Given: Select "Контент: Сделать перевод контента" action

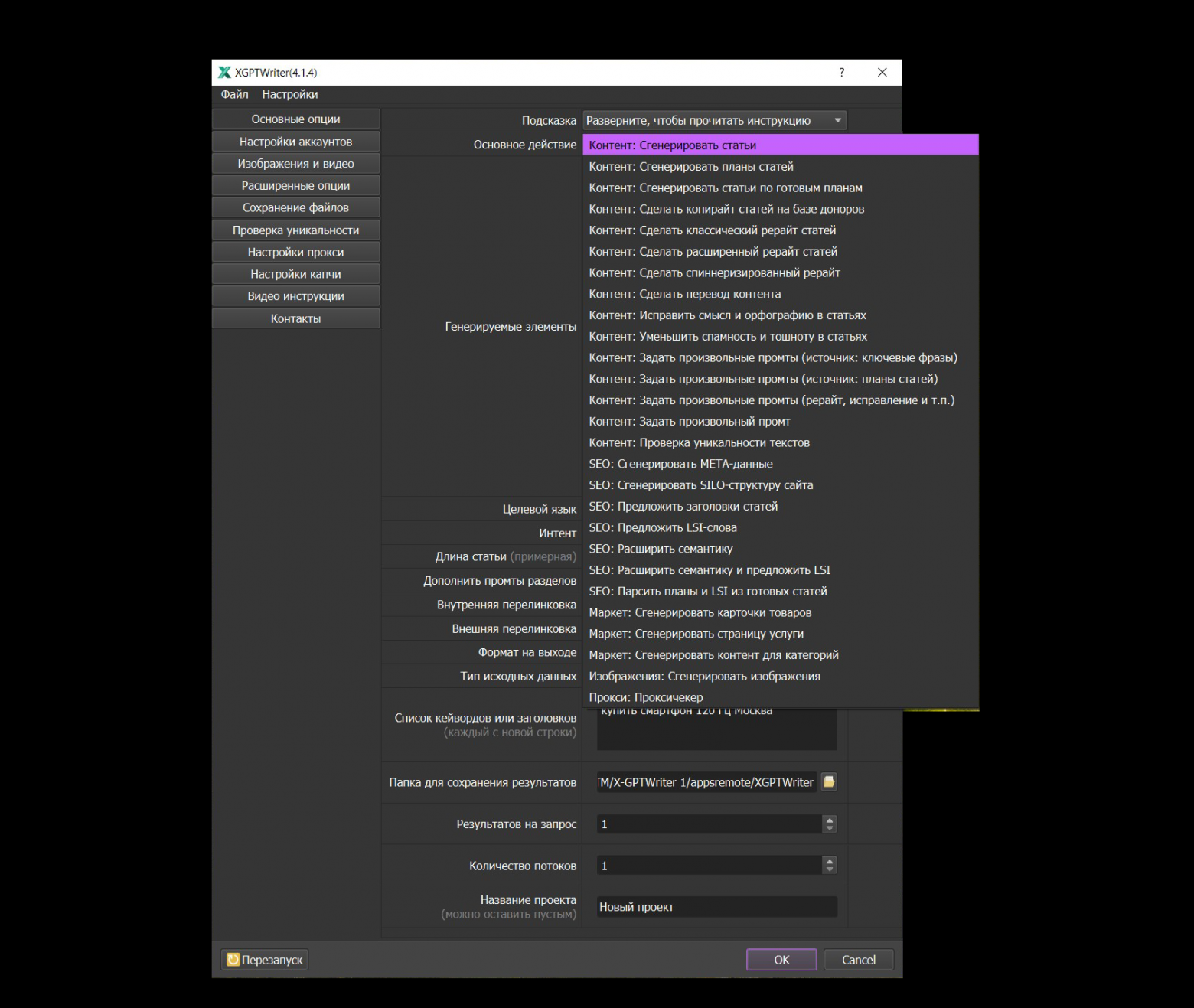Looking at the screenshot, I should tap(684, 293).
